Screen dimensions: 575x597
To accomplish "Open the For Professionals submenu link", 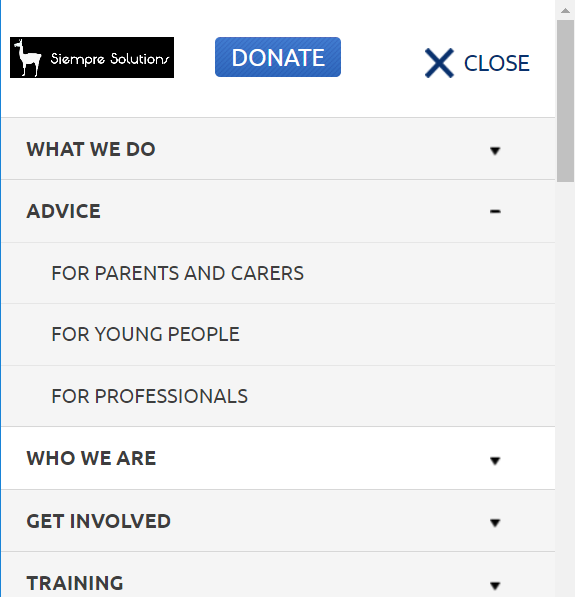I will (x=150, y=396).
